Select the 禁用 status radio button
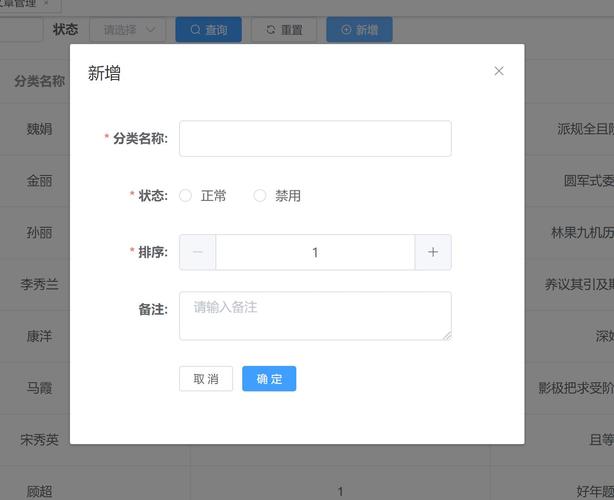The height and width of the screenshot is (500, 614). point(260,195)
